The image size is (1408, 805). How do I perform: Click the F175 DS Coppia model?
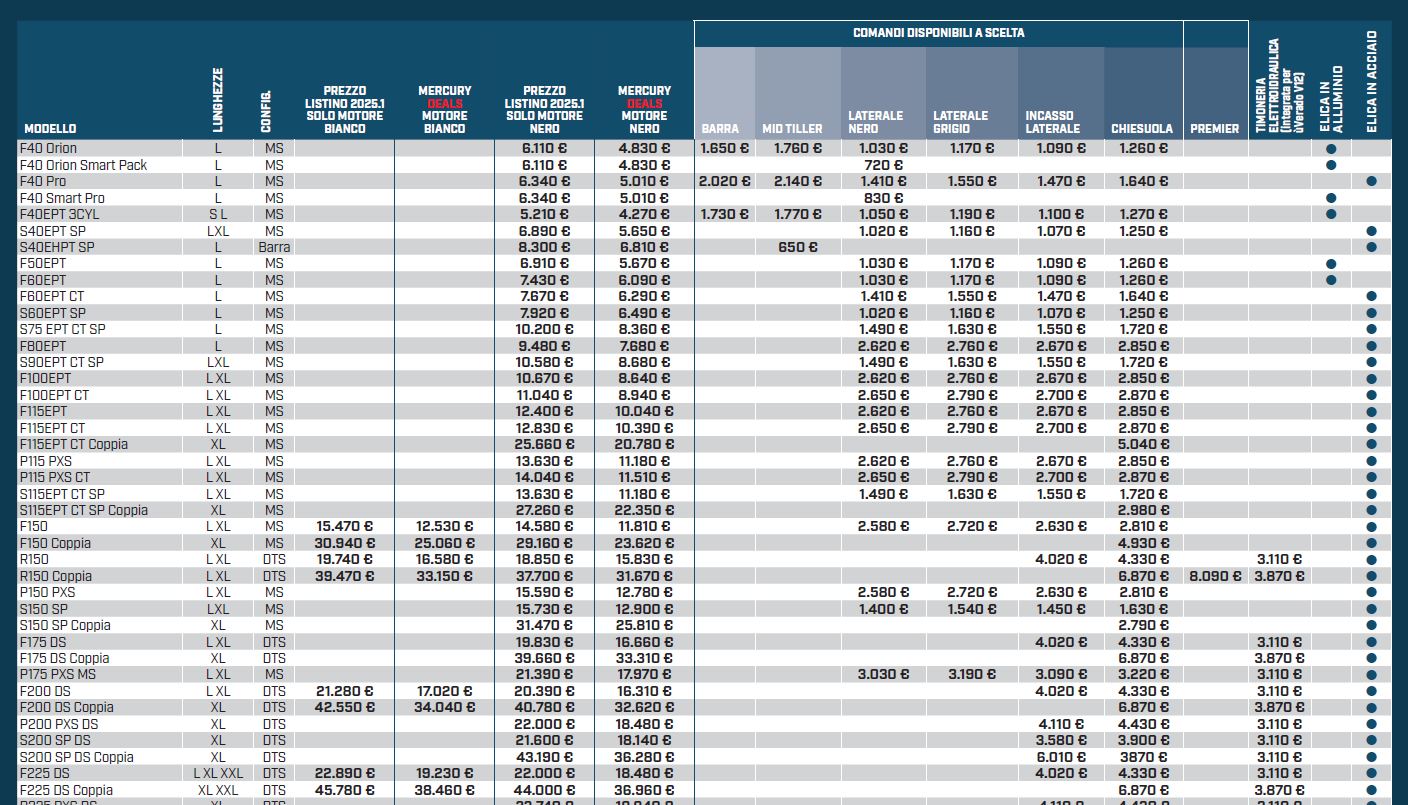click(x=64, y=658)
